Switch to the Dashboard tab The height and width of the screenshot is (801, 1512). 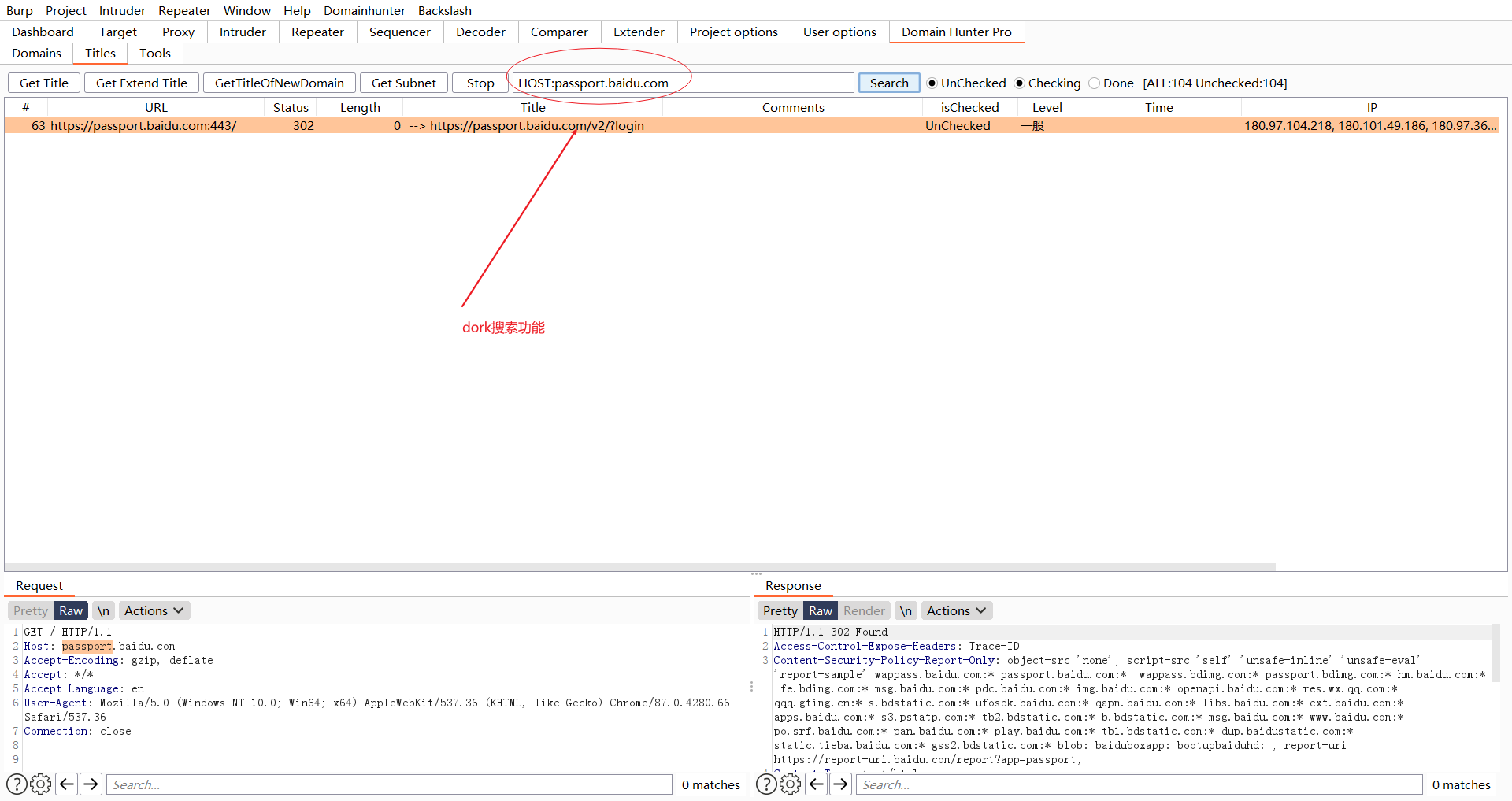43,32
